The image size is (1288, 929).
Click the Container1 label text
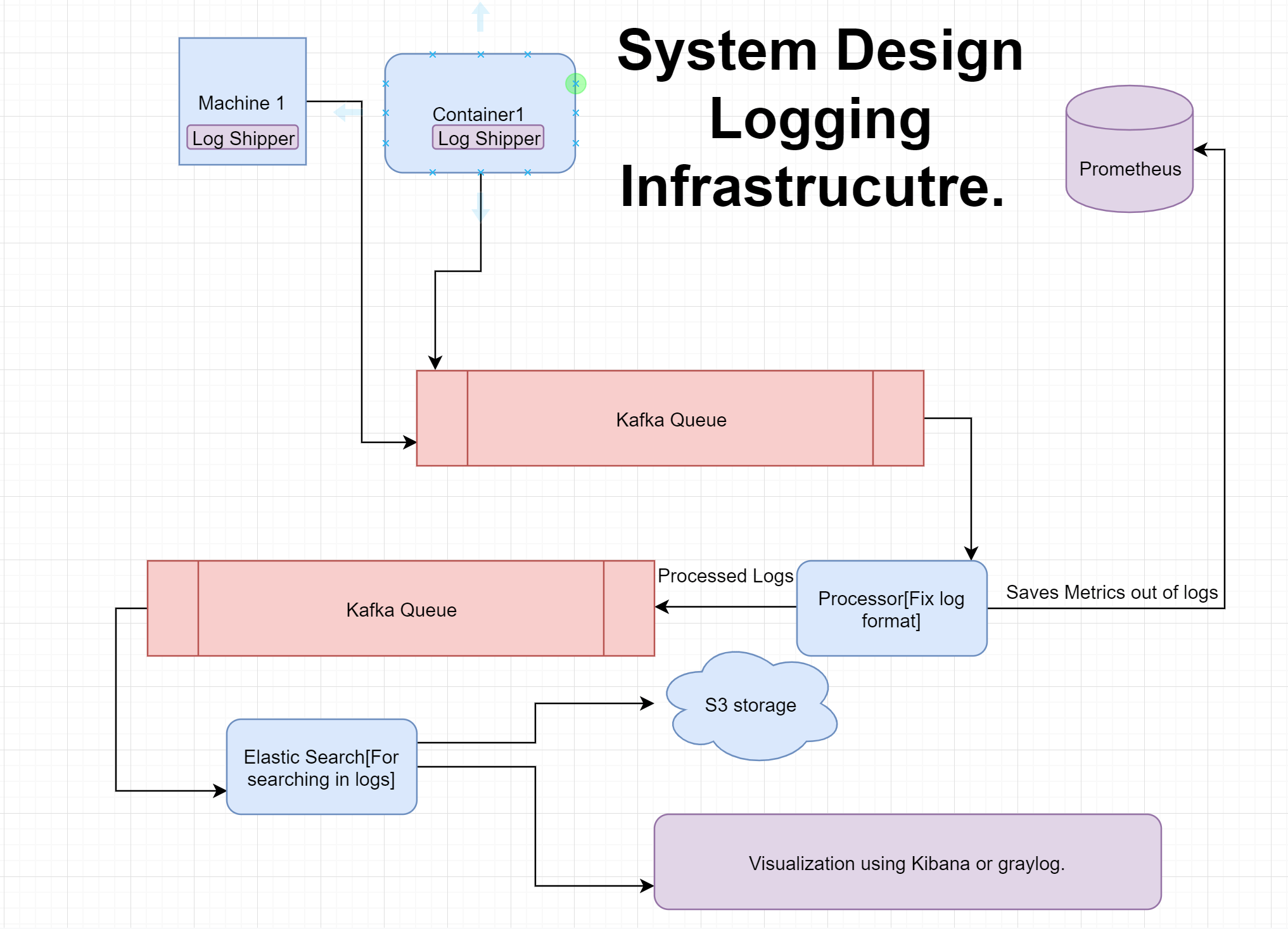pyautogui.click(x=478, y=115)
